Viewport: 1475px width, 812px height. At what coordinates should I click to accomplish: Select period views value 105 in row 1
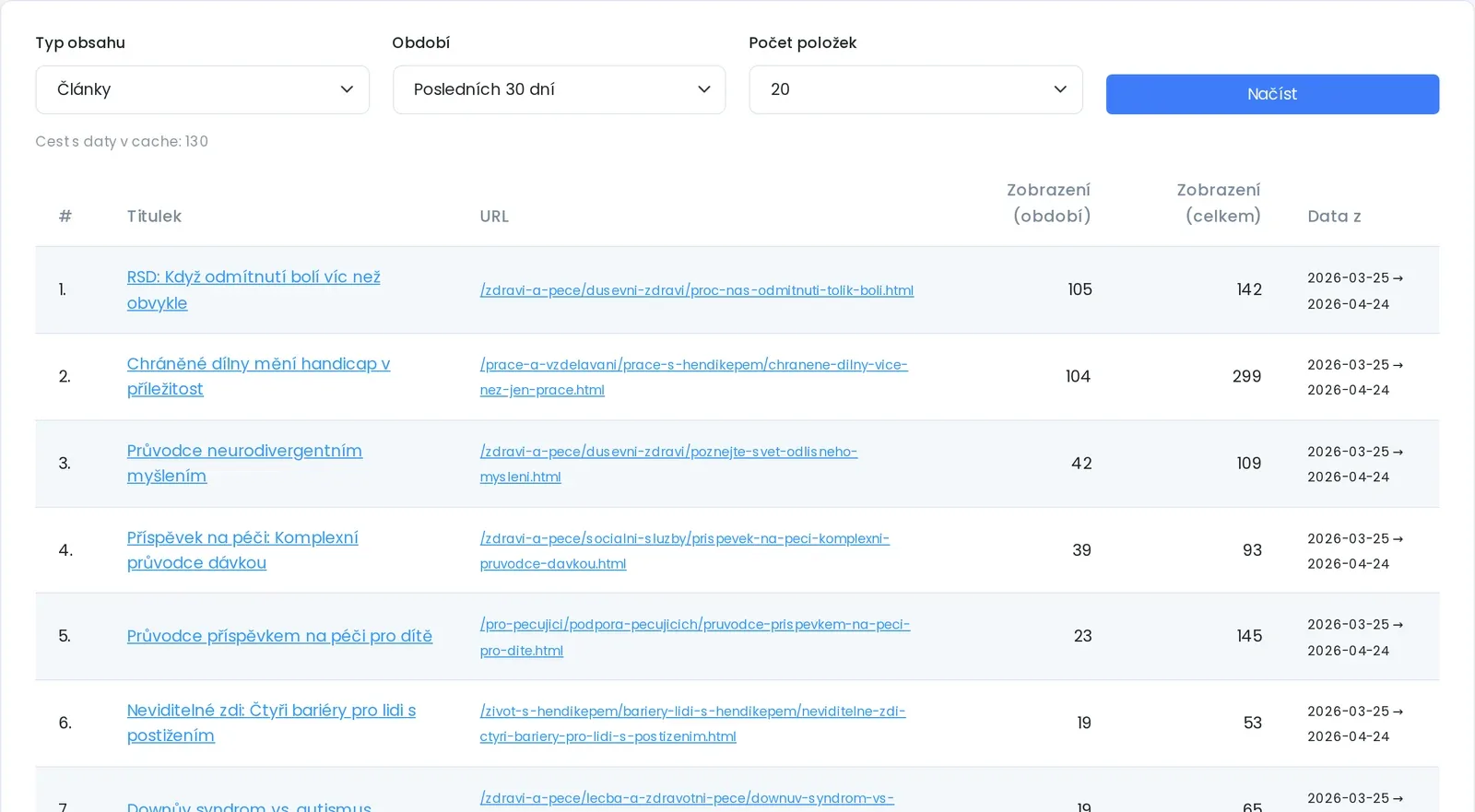coord(1080,289)
